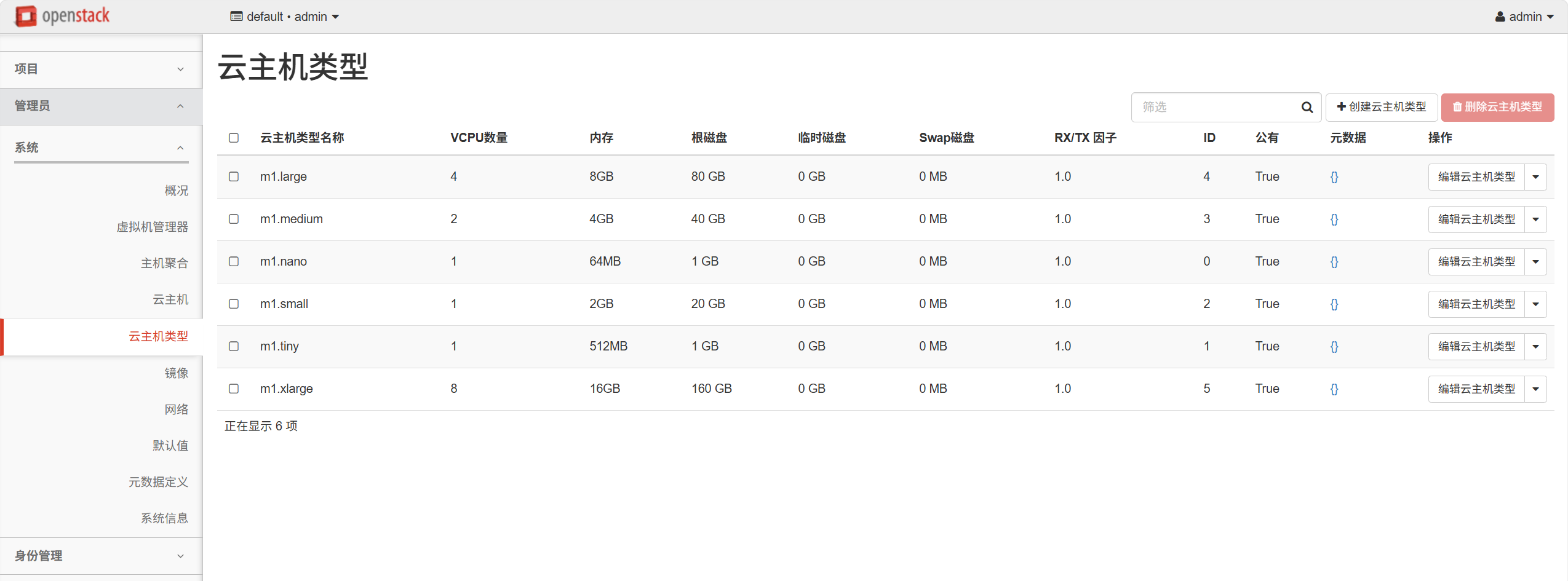This screenshot has height=581, width=1568.
Task: Open 默认值 in the sidebar
Action: click(170, 446)
